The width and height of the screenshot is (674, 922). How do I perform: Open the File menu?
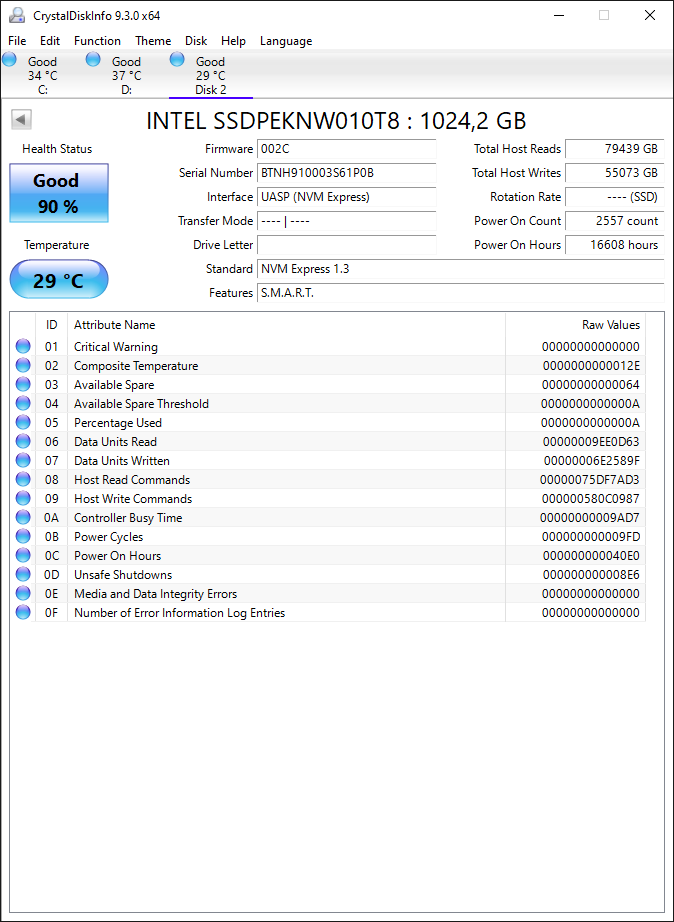coord(17,41)
